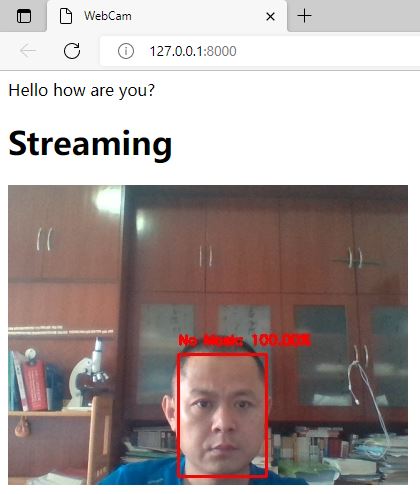View site information icon in address bar

click(126, 51)
